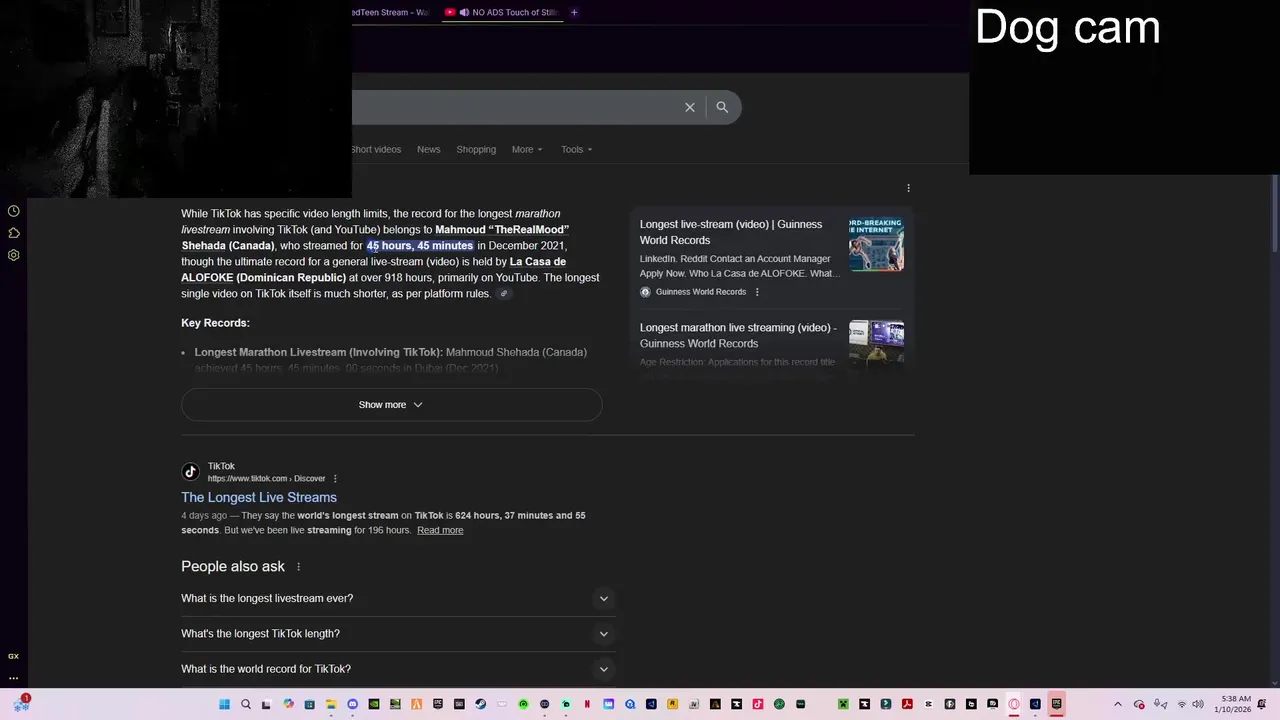Open NVIDIA app in the taskbar
Screen dimensions: 1280x720
[x=373, y=704]
